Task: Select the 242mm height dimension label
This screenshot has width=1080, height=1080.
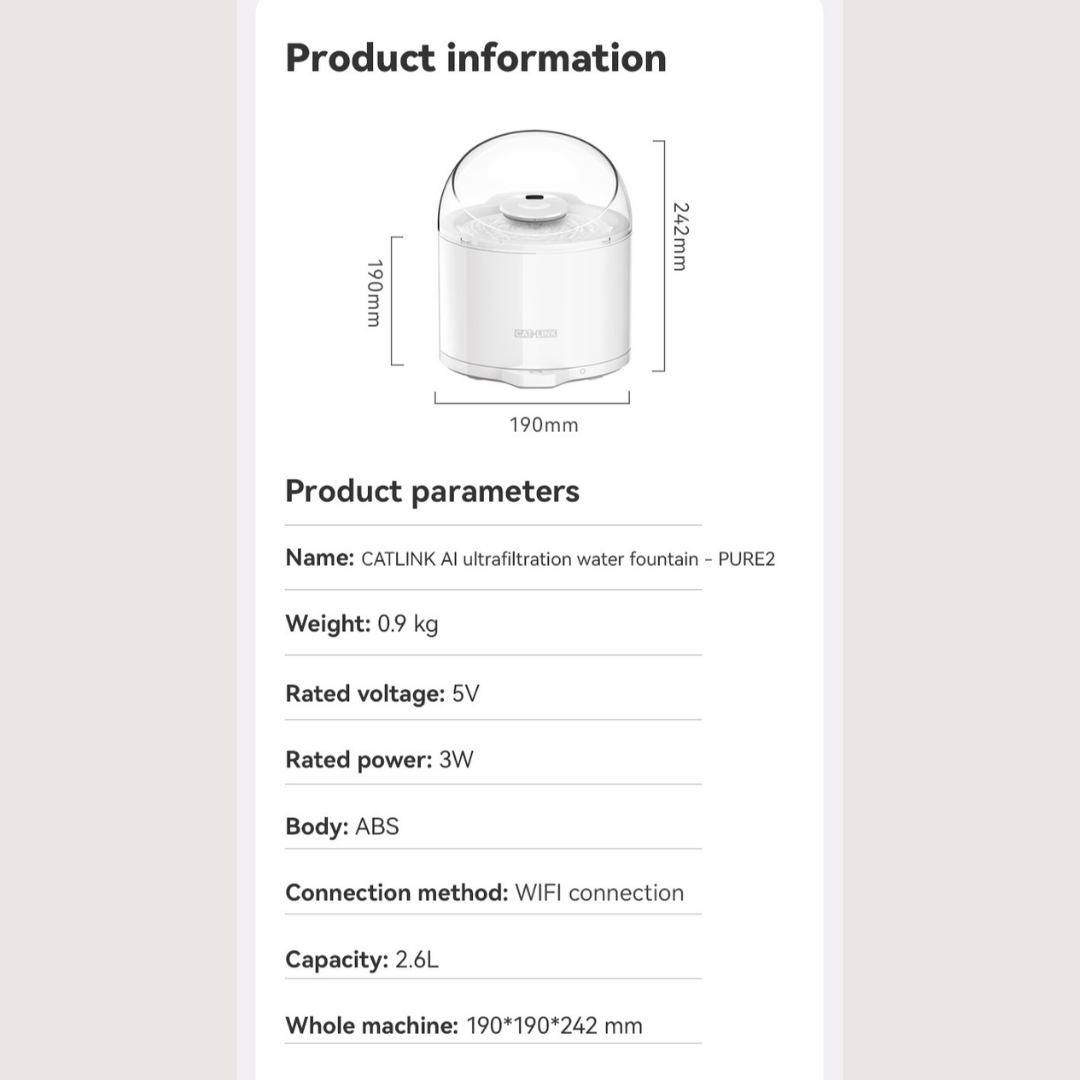Action: tap(680, 237)
